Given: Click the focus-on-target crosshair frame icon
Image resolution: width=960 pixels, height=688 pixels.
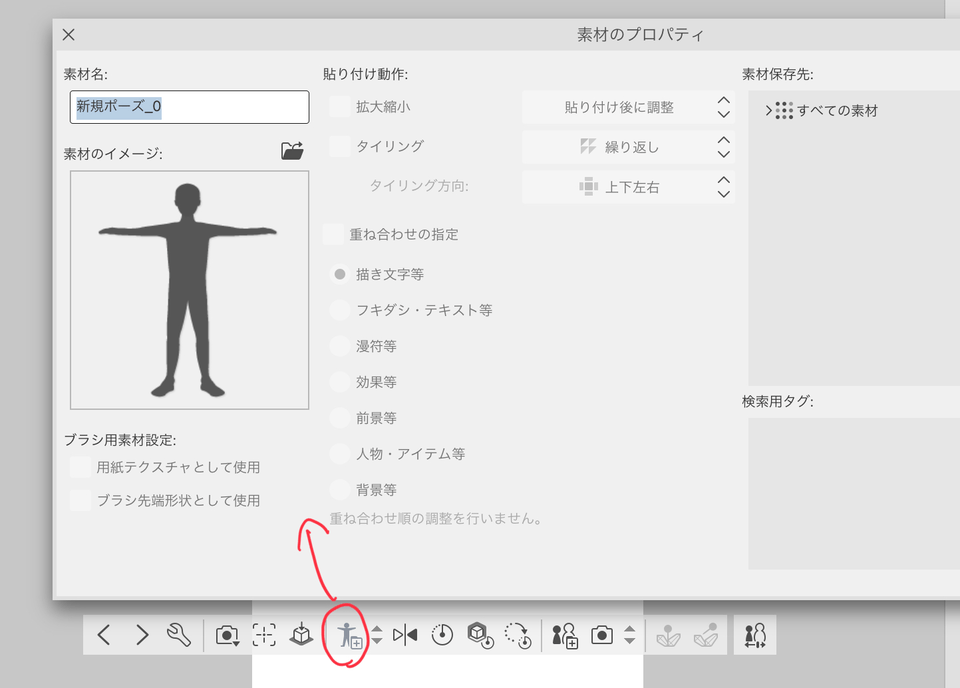Looking at the screenshot, I should click(264, 635).
